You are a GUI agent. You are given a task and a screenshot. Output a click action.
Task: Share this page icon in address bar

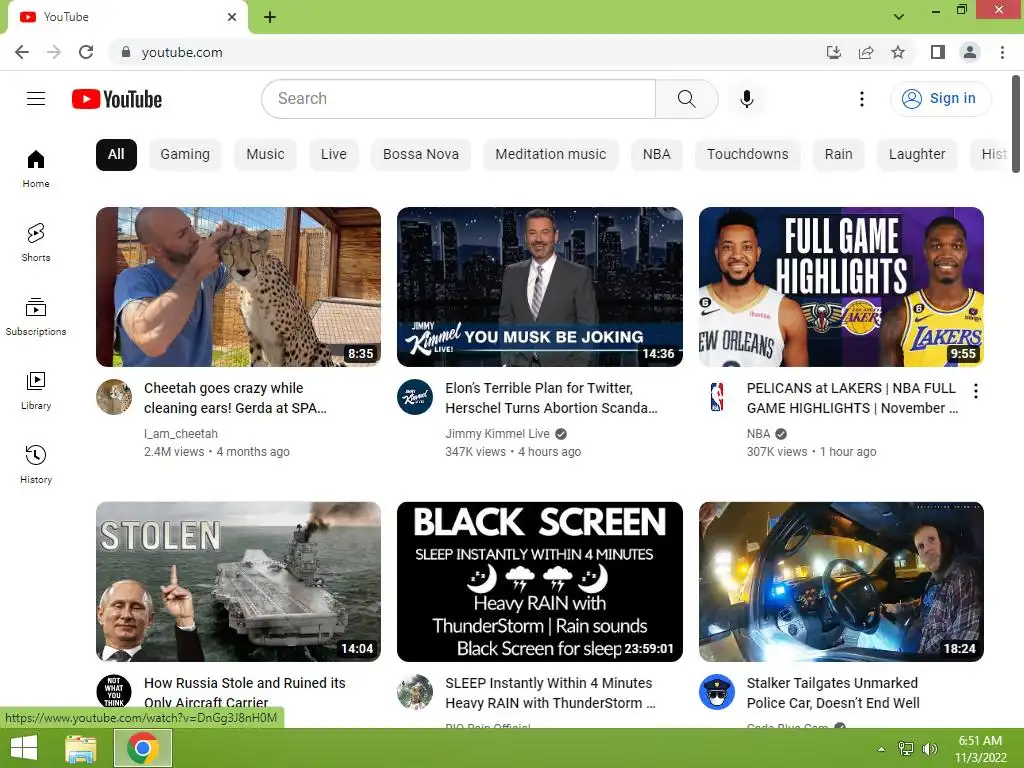(x=866, y=52)
